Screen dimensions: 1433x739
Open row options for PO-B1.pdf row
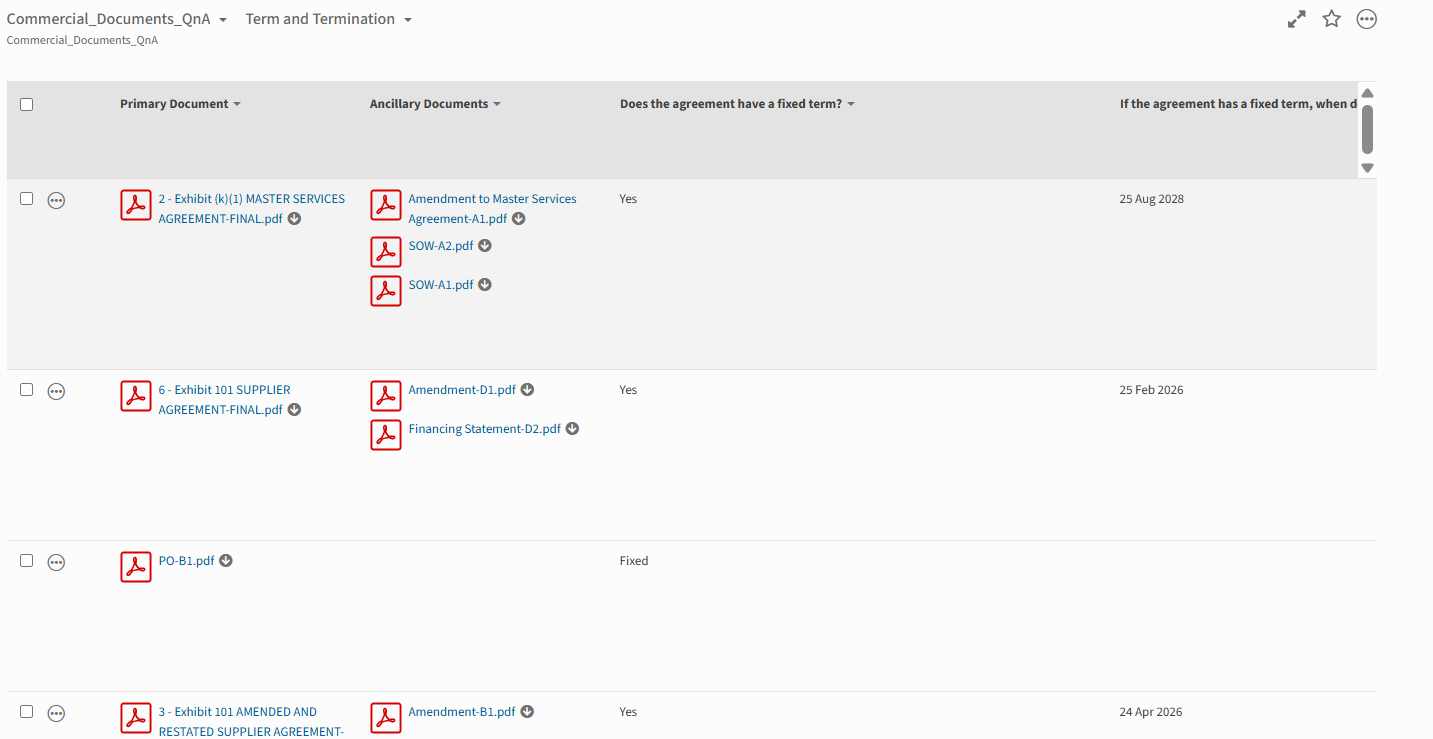(x=57, y=563)
